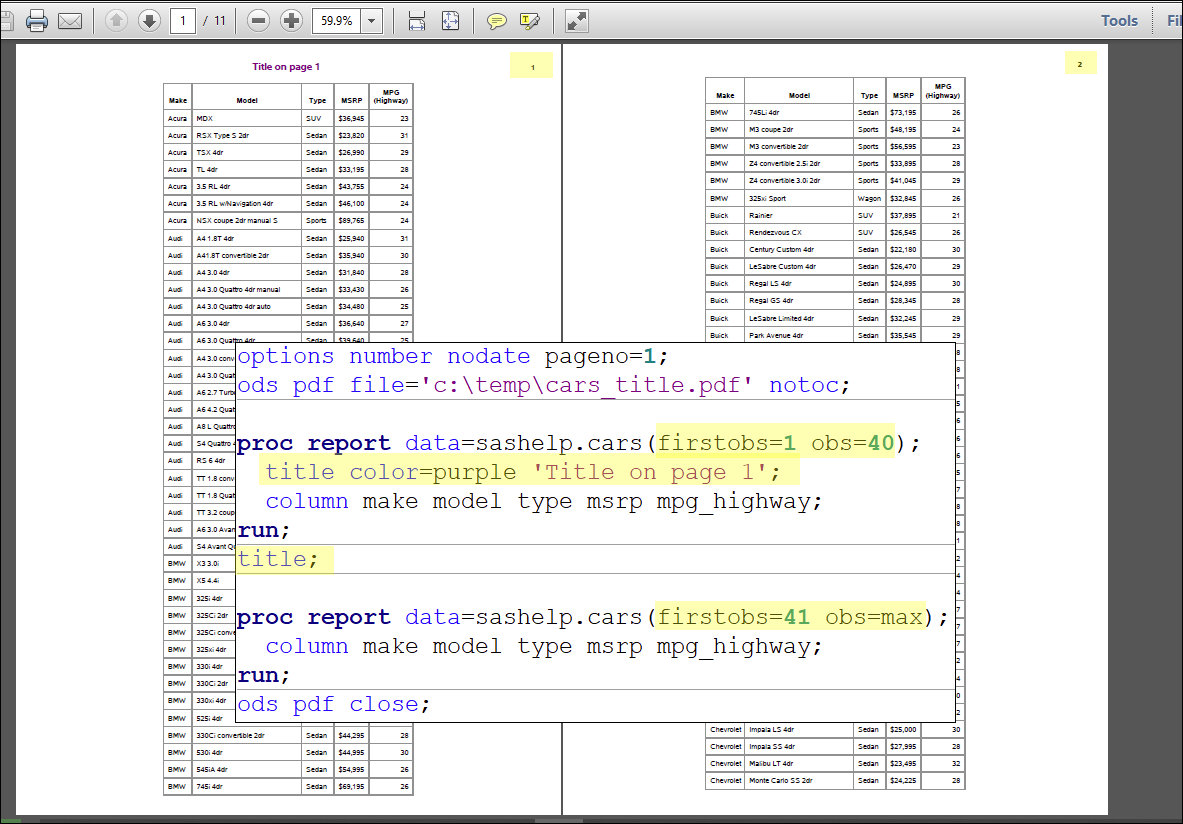Select the fit one full page icon

point(450,21)
